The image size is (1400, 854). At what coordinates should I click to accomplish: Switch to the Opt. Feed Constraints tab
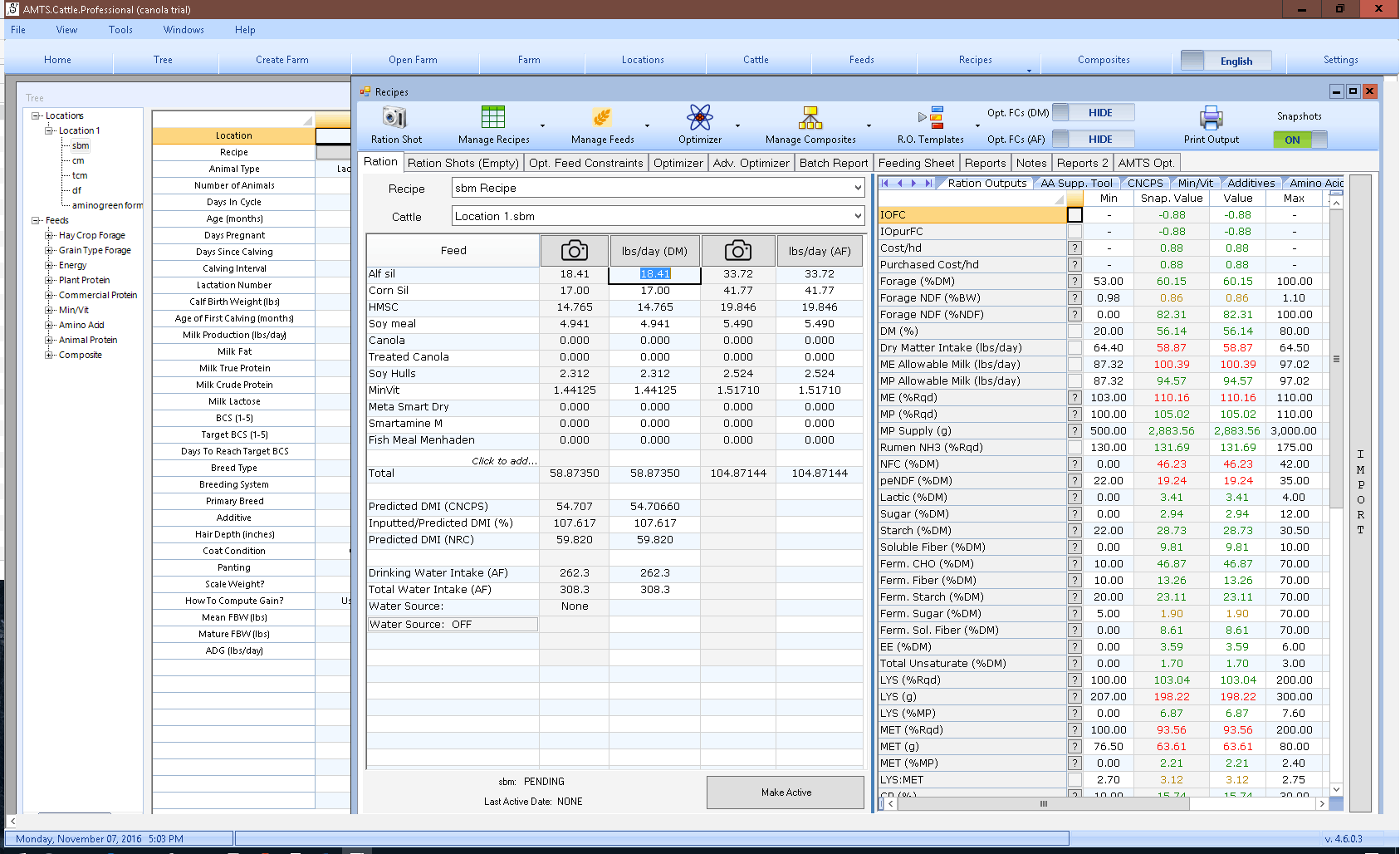pos(586,164)
